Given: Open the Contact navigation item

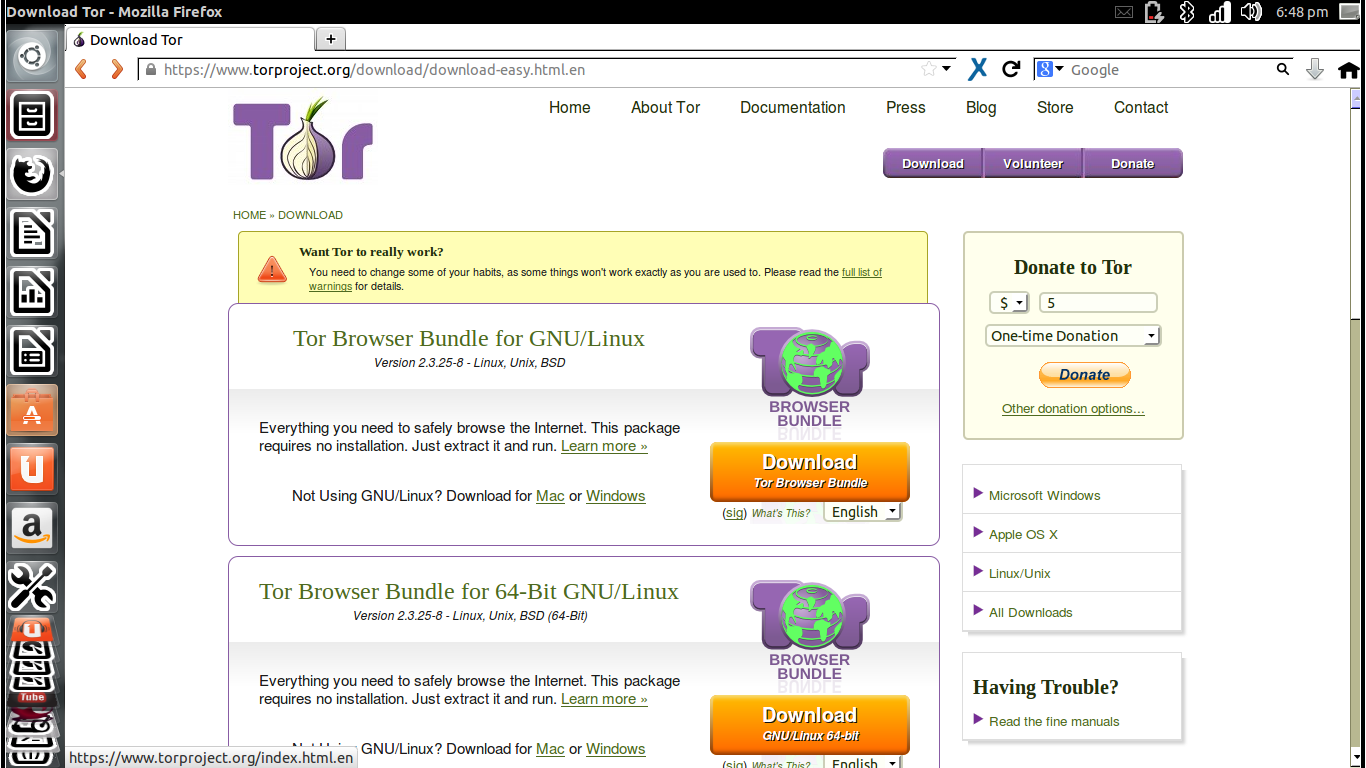Looking at the screenshot, I should [x=1141, y=108].
